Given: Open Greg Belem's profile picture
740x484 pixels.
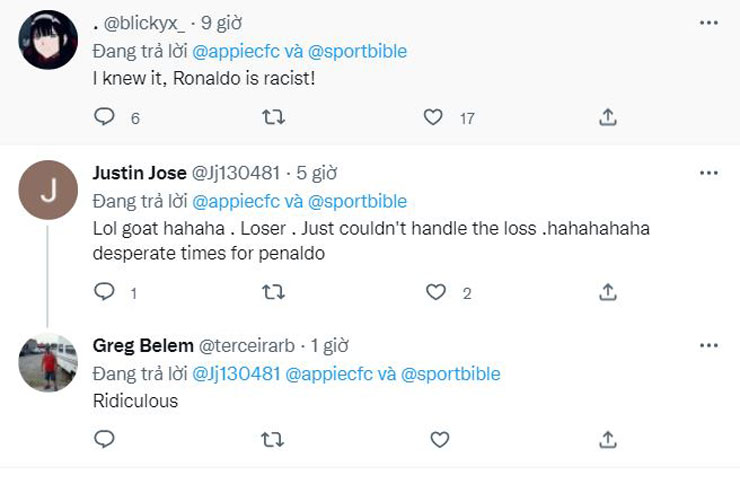Looking at the screenshot, I should 49,362.
